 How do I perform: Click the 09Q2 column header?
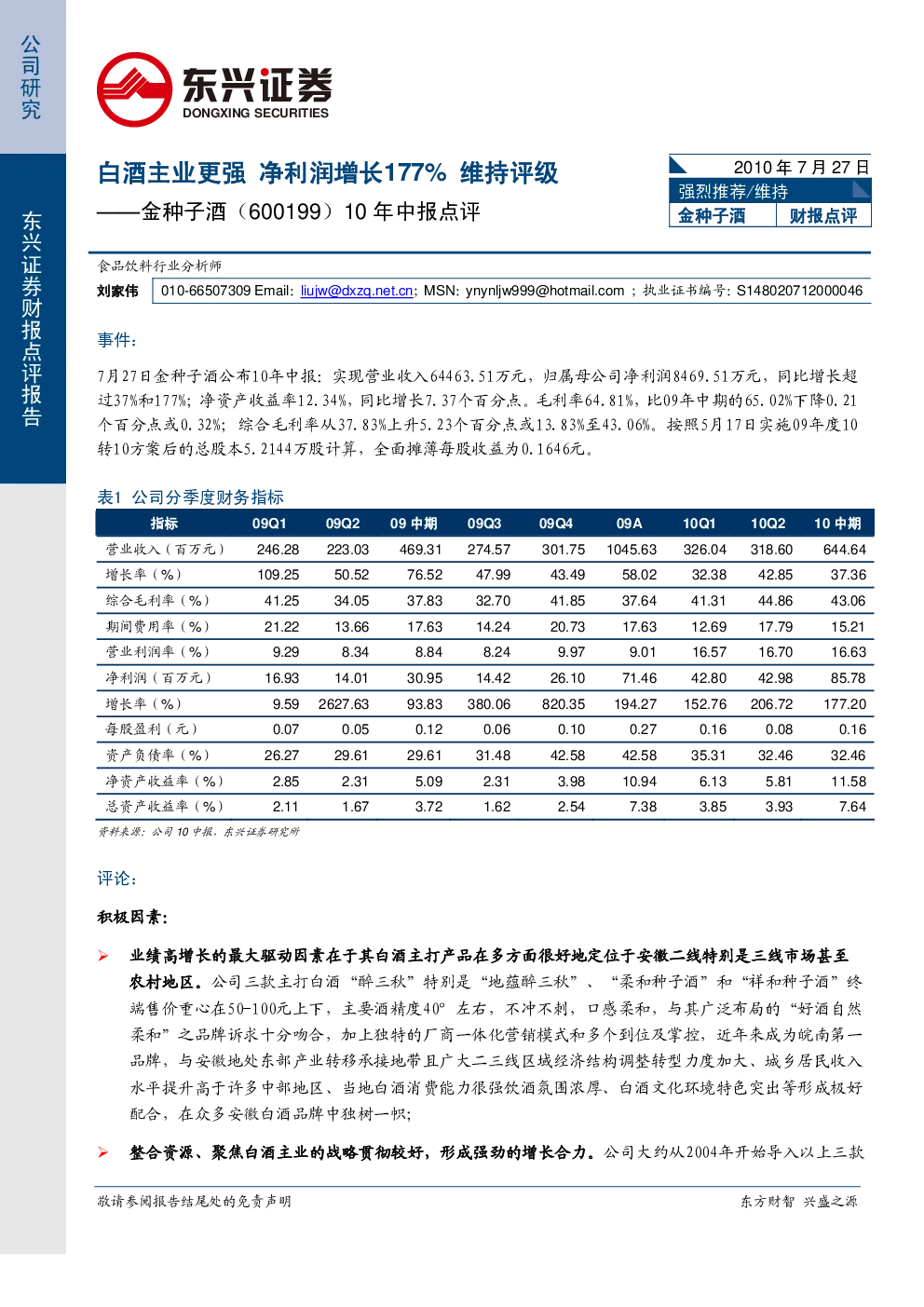[343, 524]
